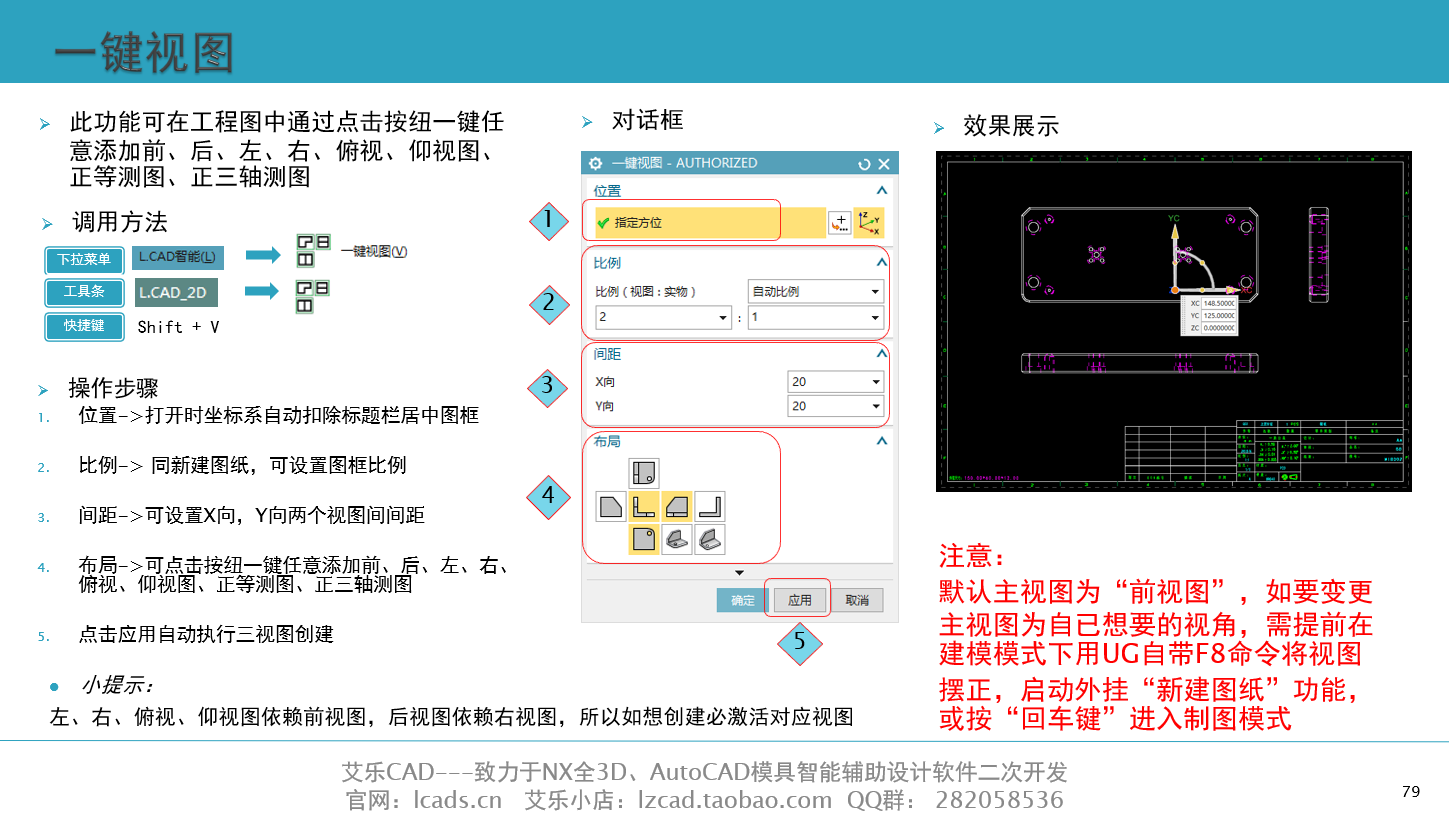Viewport: 1449px width, 816px height.
Task: Collapse the 布局 section
Action: coord(881,441)
